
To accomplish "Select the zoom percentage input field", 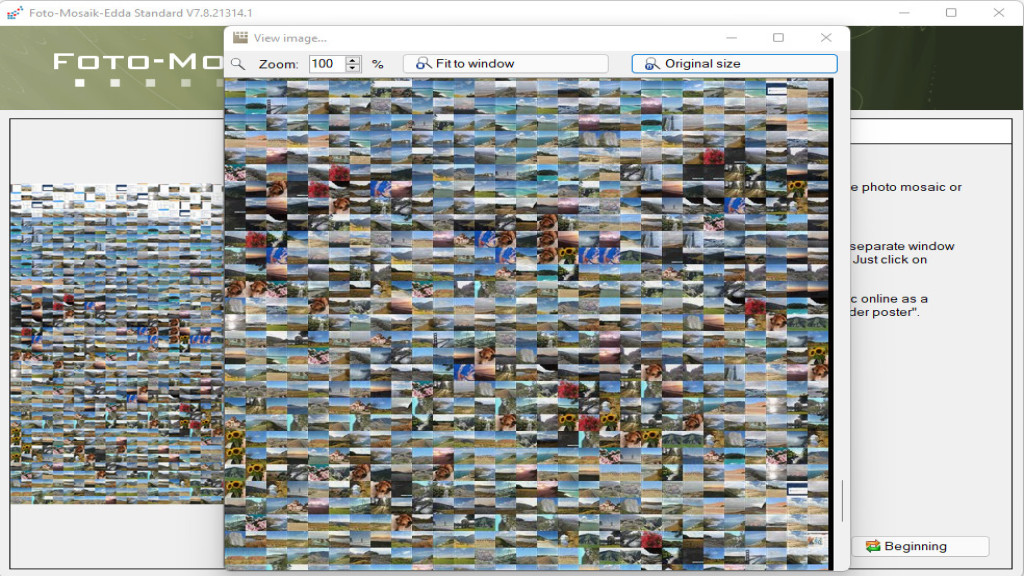I will pyautogui.click(x=327, y=63).
